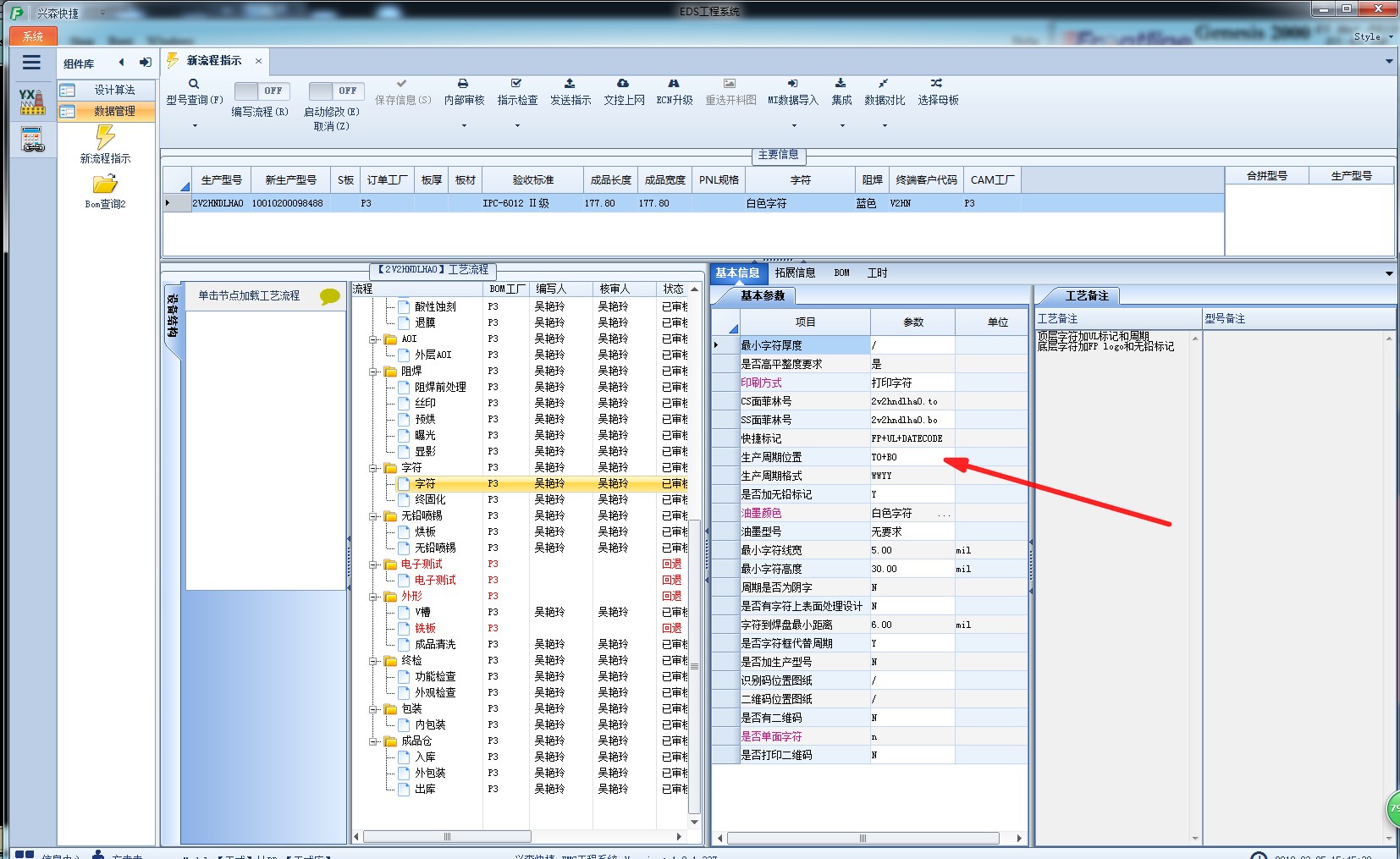Screen dimensions: 1400x859
Task: Click the 阻焊 folder icon in process tree
Action: [390, 372]
